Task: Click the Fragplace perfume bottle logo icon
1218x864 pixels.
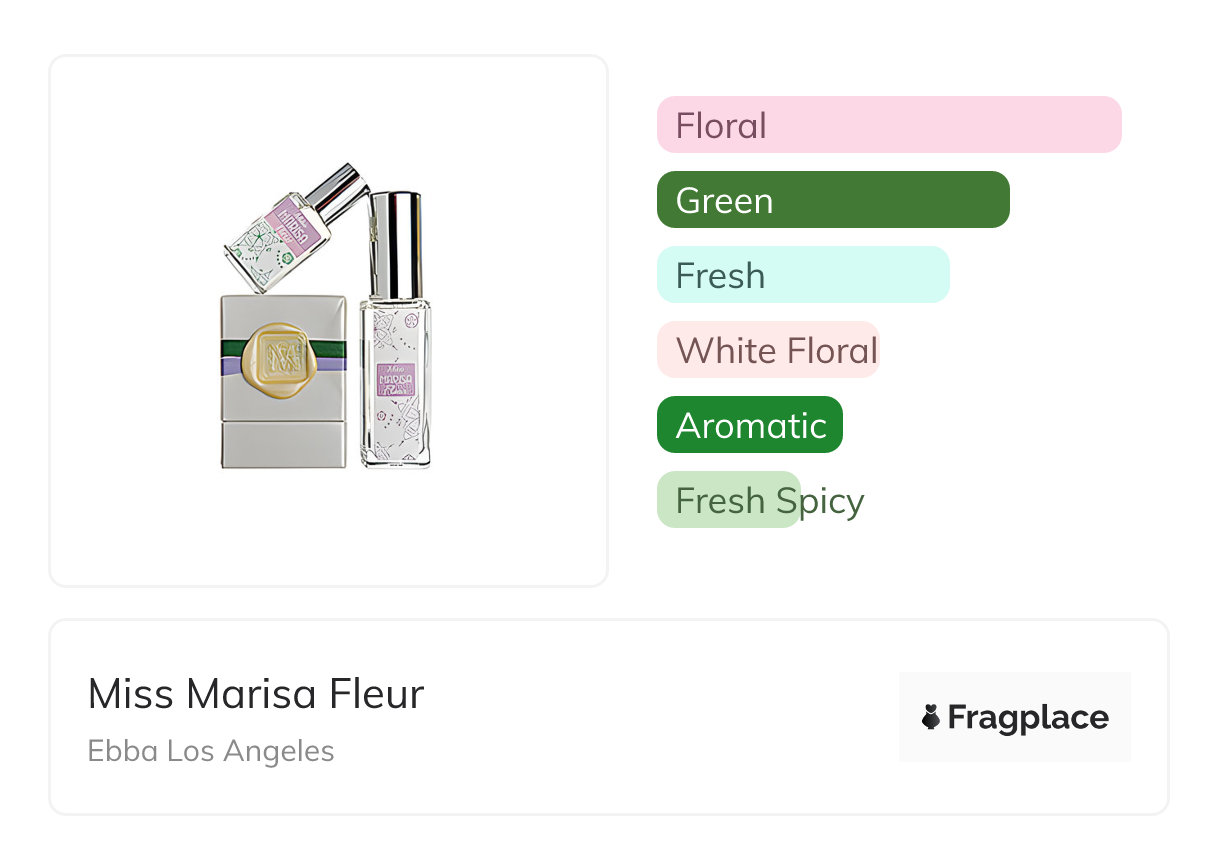Action: [x=931, y=717]
